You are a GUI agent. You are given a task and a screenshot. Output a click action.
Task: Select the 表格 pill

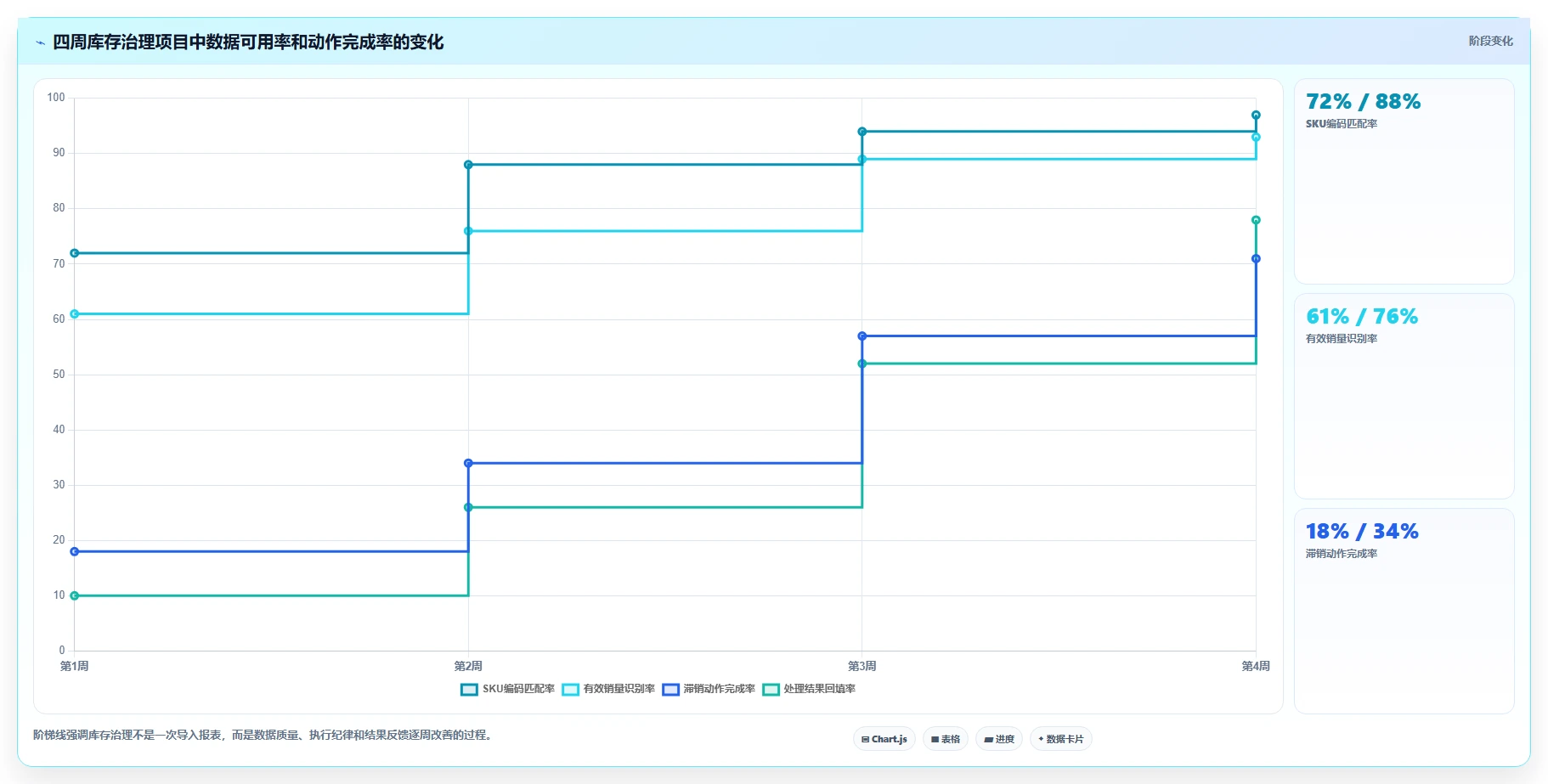coord(945,739)
